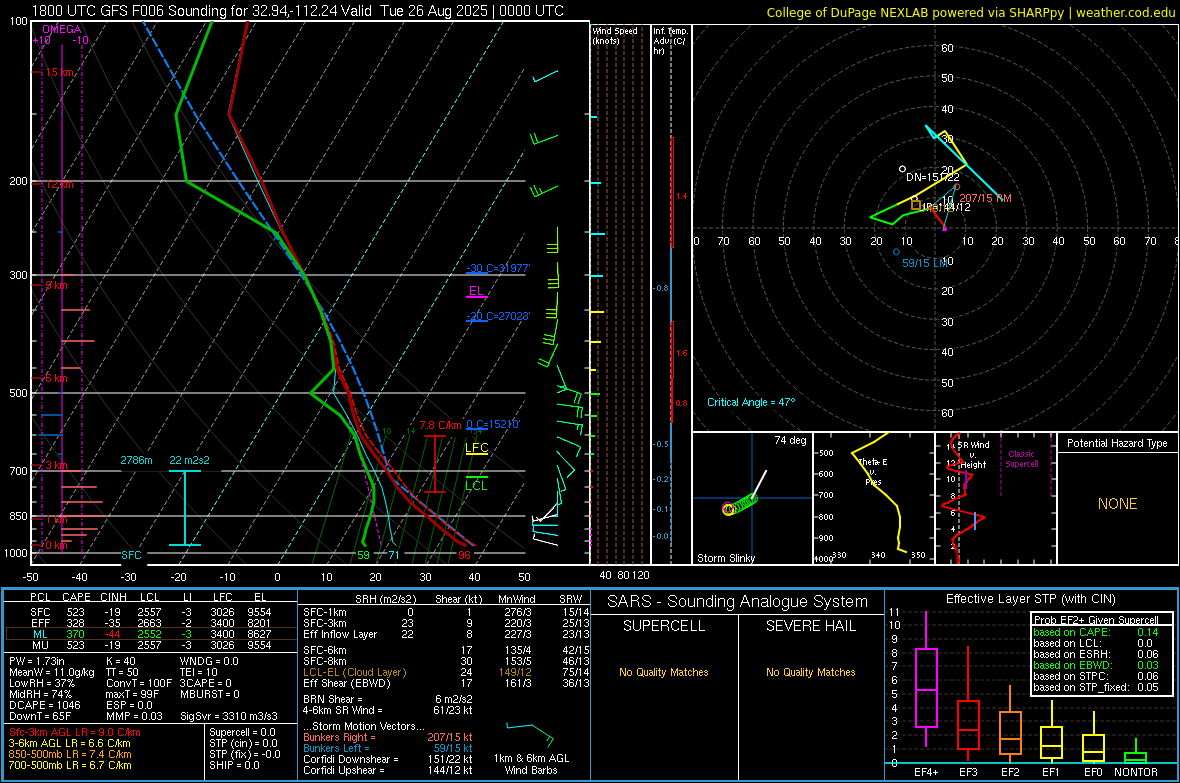Click the 'DN=151/22' hodograph label

tap(932, 177)
